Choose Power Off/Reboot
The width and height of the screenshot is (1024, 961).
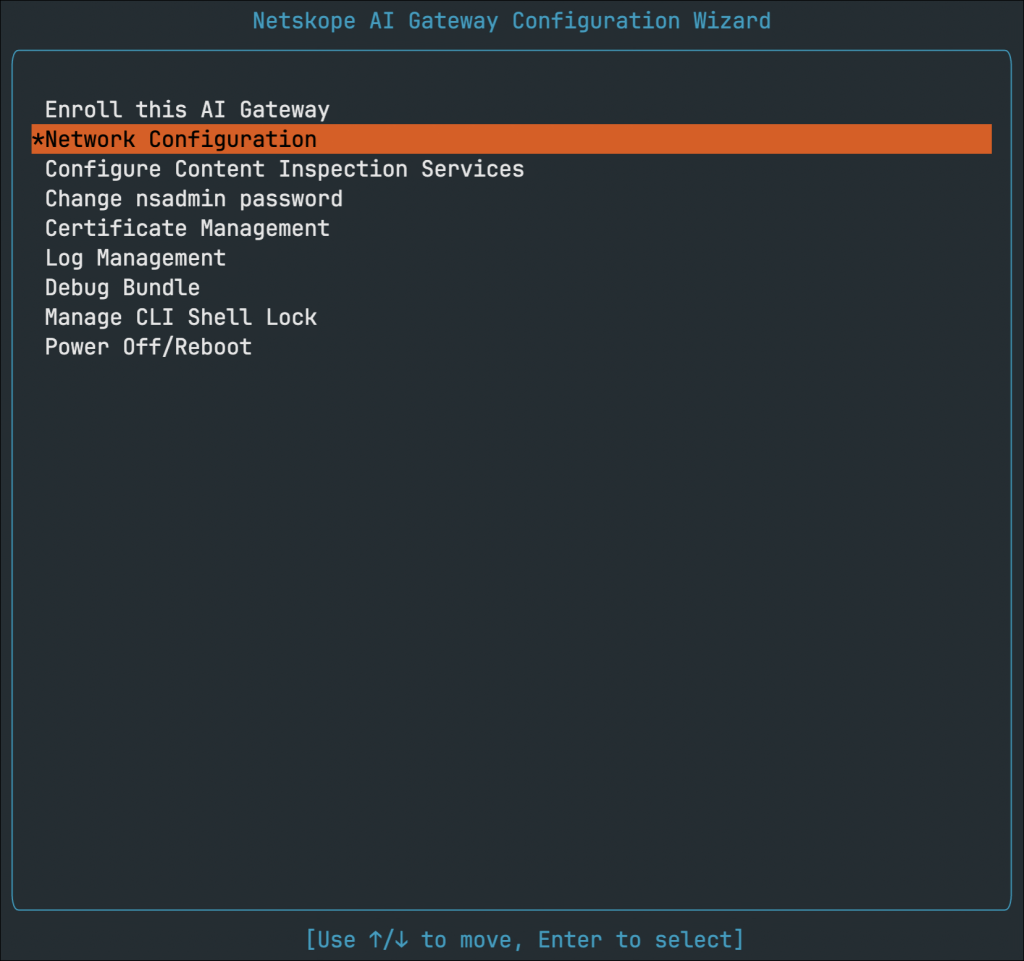(148, 347)
